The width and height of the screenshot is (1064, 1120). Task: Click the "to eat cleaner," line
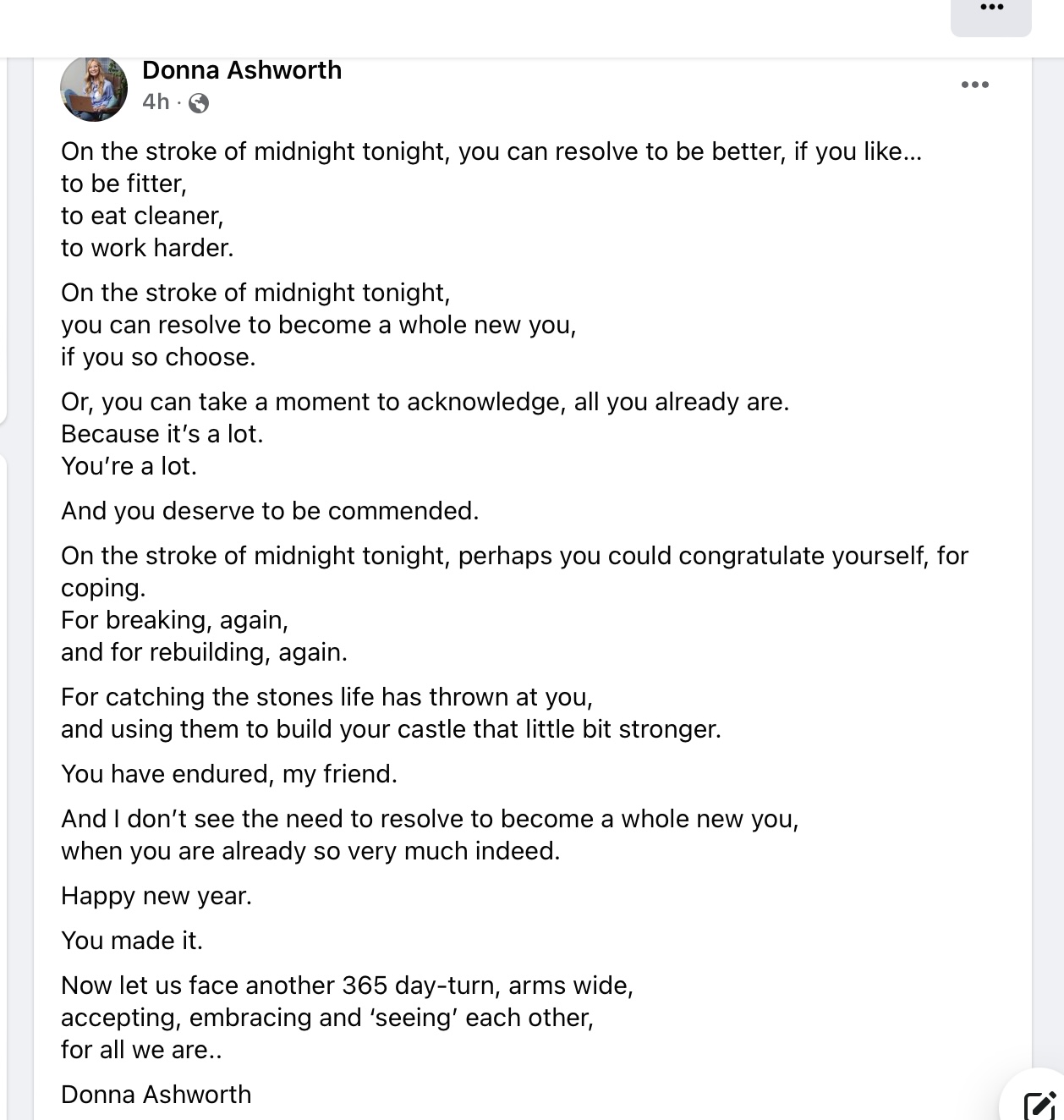(142, 216)
